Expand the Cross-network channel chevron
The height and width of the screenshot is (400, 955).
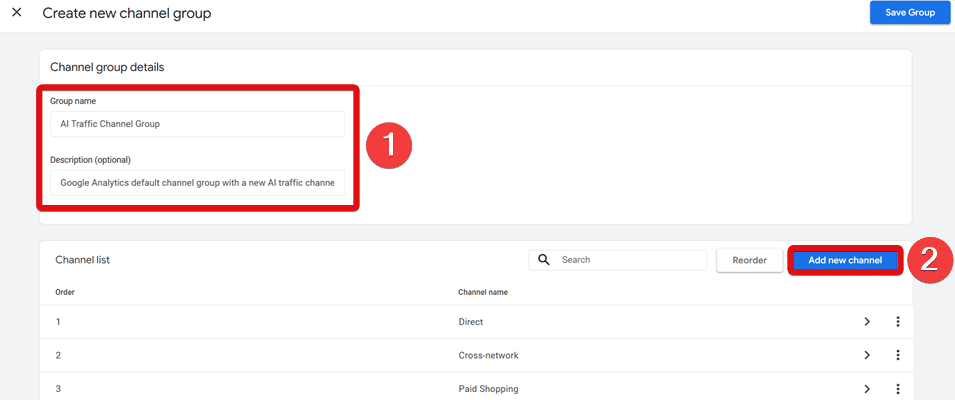(x=867, y=356)
